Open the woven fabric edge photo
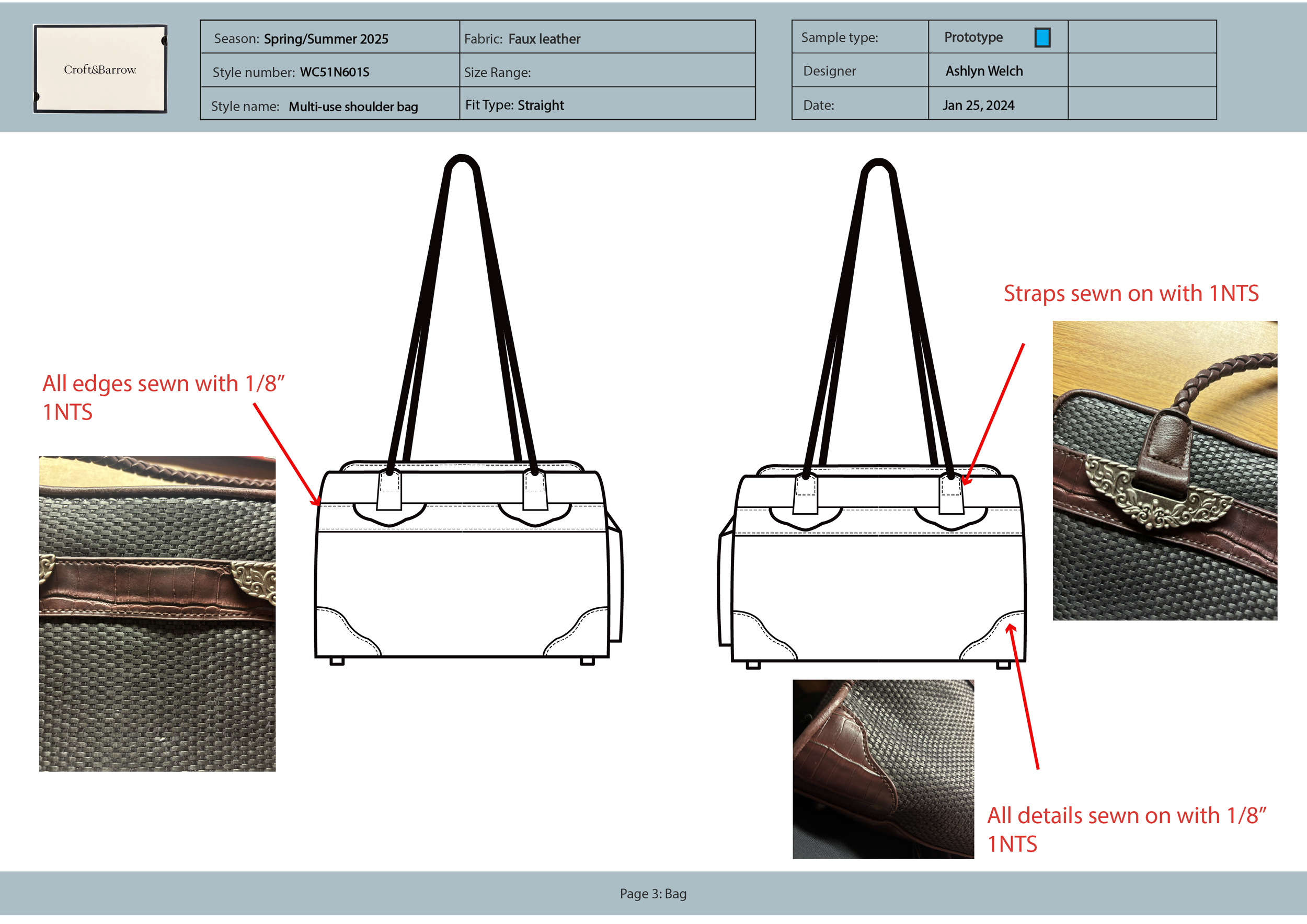 click(x=157, y=614)
